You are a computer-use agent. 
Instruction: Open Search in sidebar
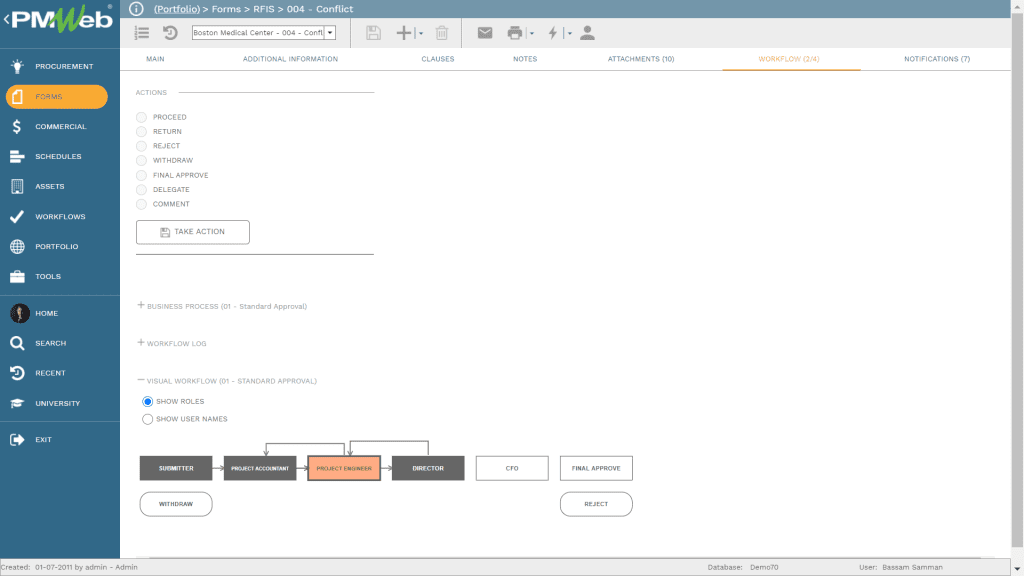pos(60,343)
